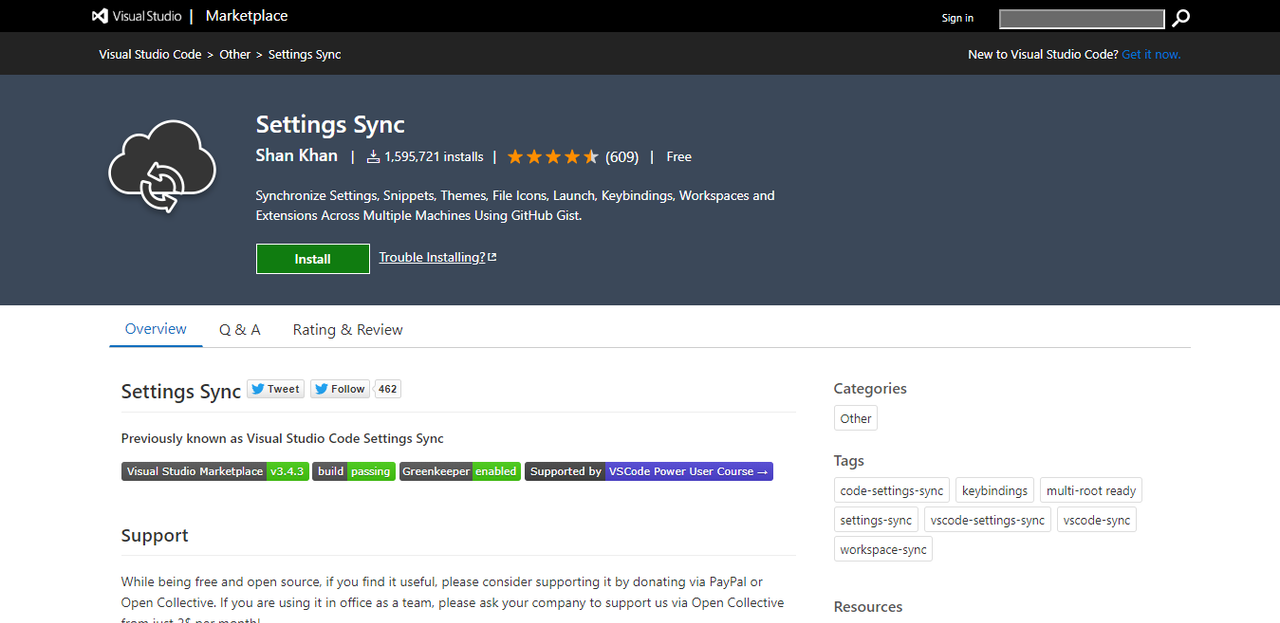Click the (609) reviews count
The height and width of the screenshot is (623, 1280).
(x=622, y=157)
